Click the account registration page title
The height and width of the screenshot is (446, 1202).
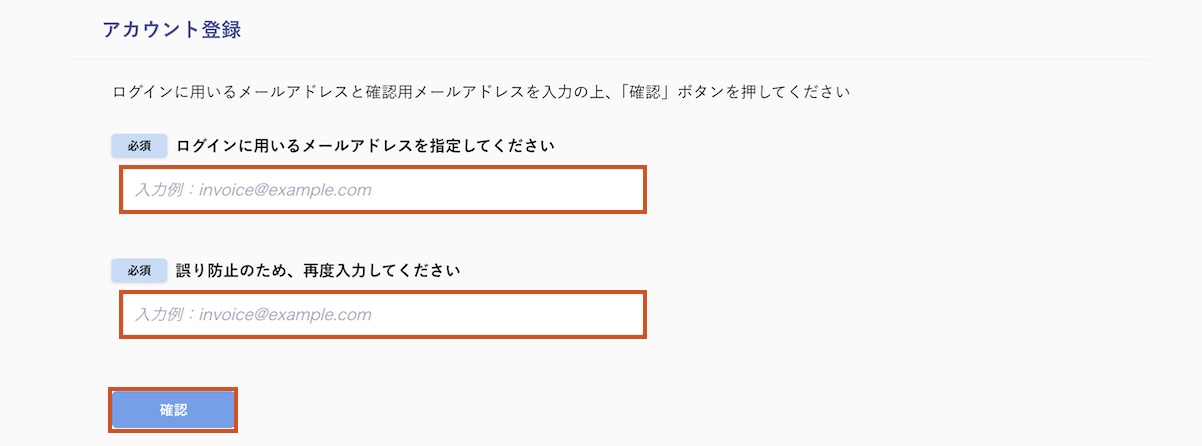pyautogui.click(x=172, y=30)
